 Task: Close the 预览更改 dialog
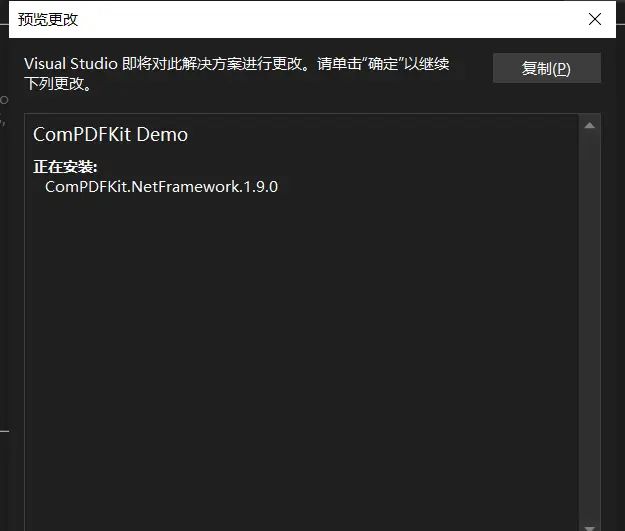pyautogui.click(x=595, y=19)
